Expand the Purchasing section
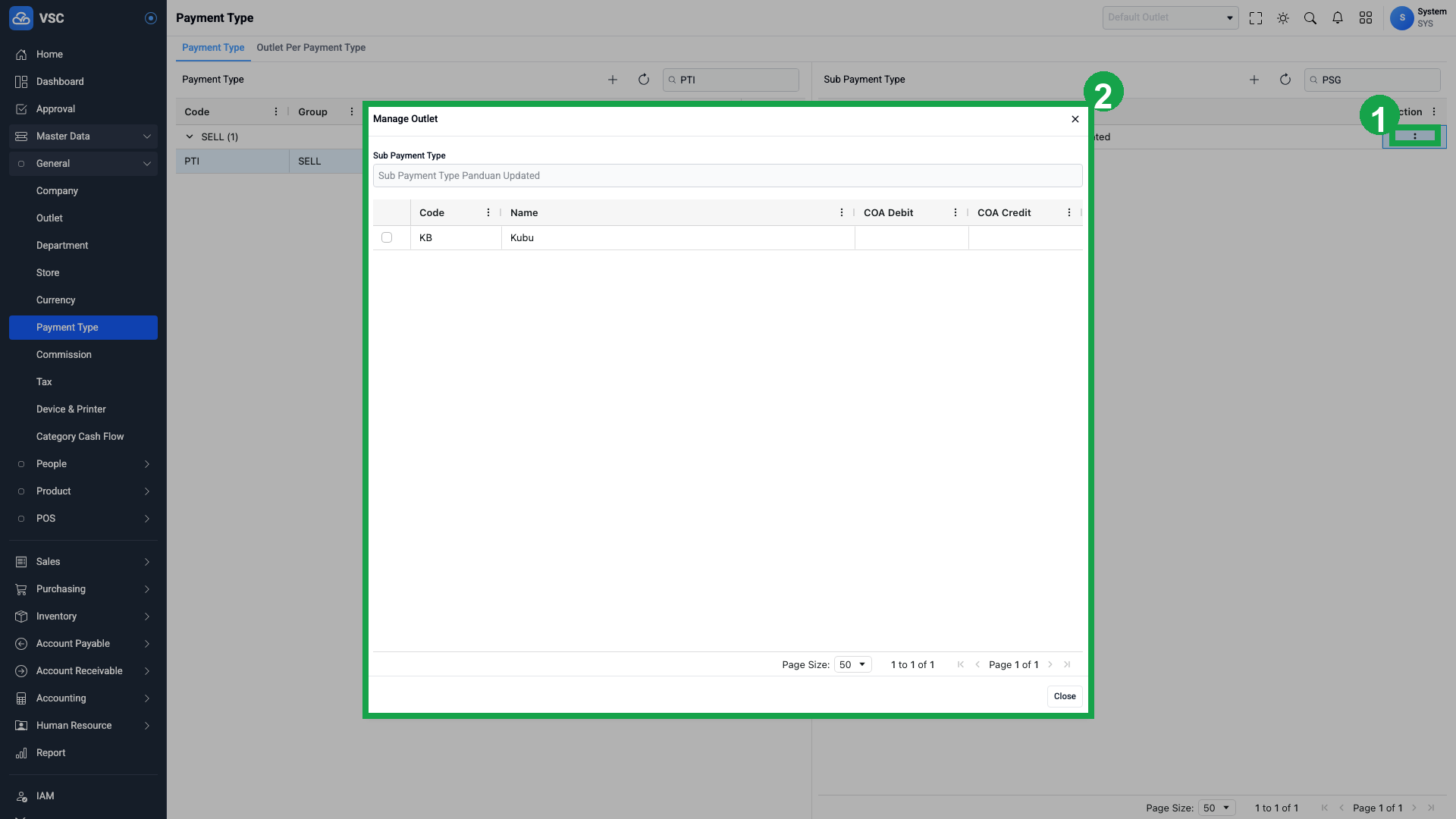 tap(83, 589)
